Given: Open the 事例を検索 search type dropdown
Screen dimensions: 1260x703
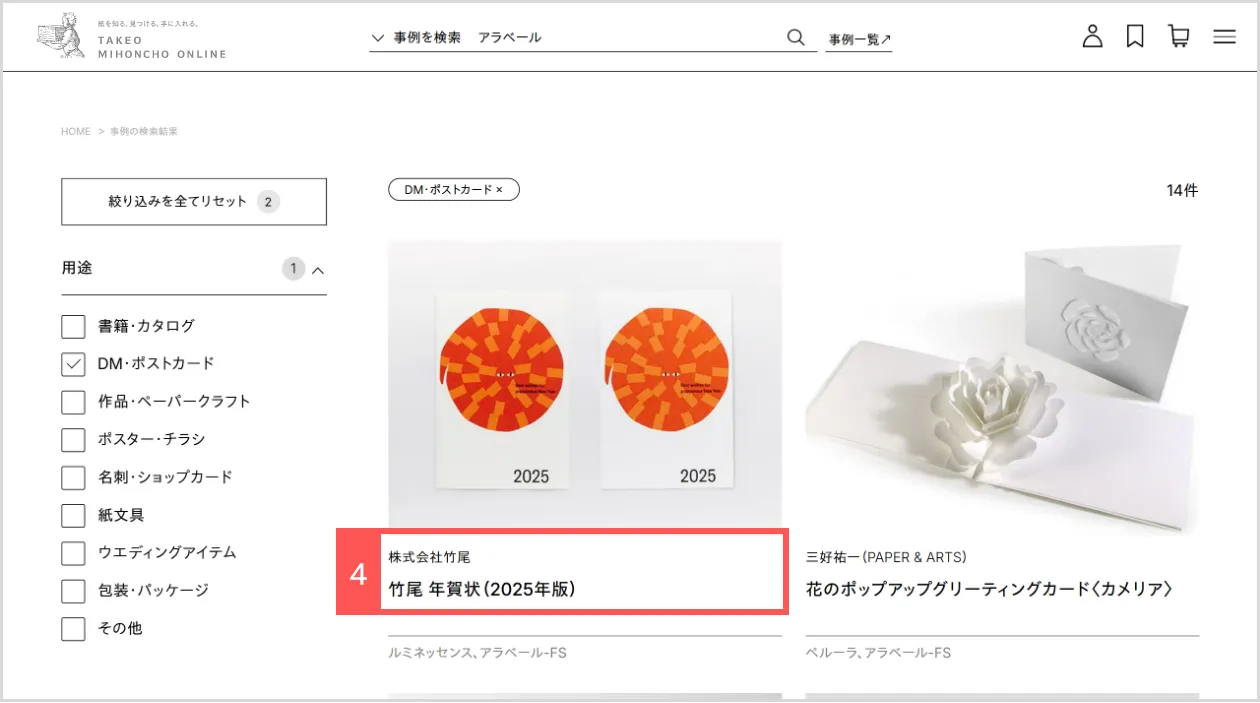Looking at the screenshot, I should [416, 38].
